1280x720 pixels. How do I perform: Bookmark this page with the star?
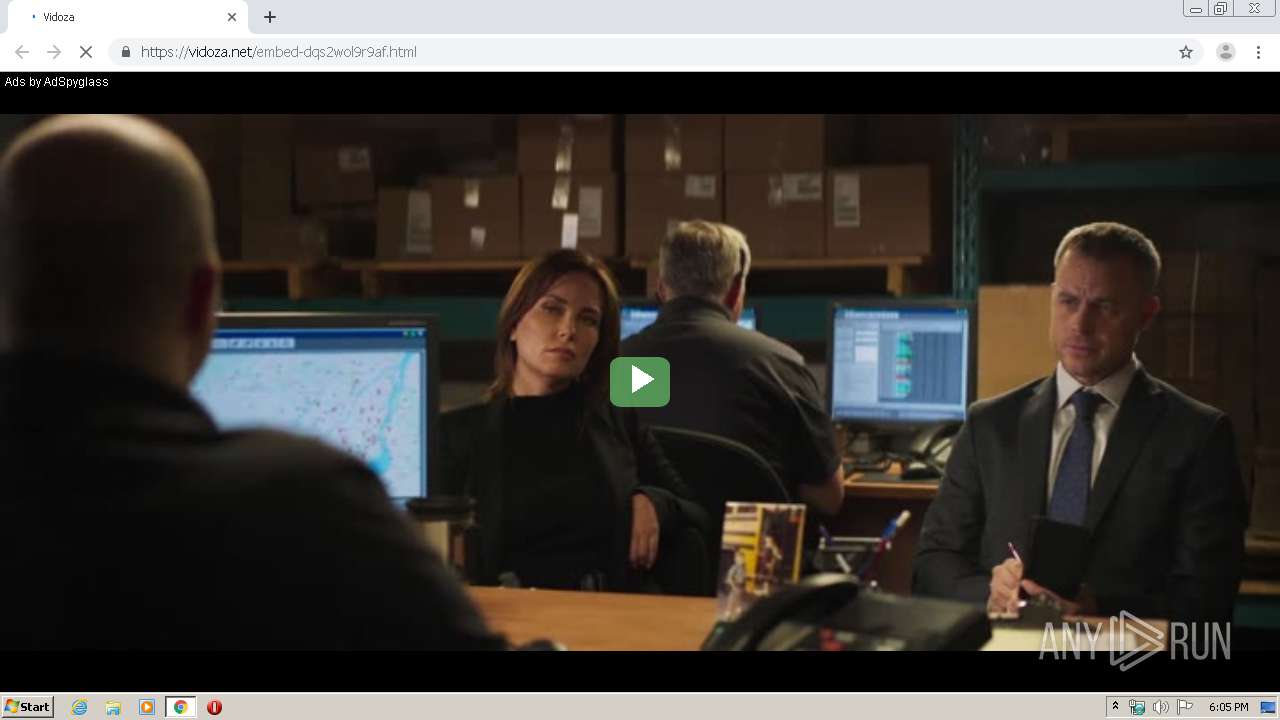click(x=1186, y=52)
